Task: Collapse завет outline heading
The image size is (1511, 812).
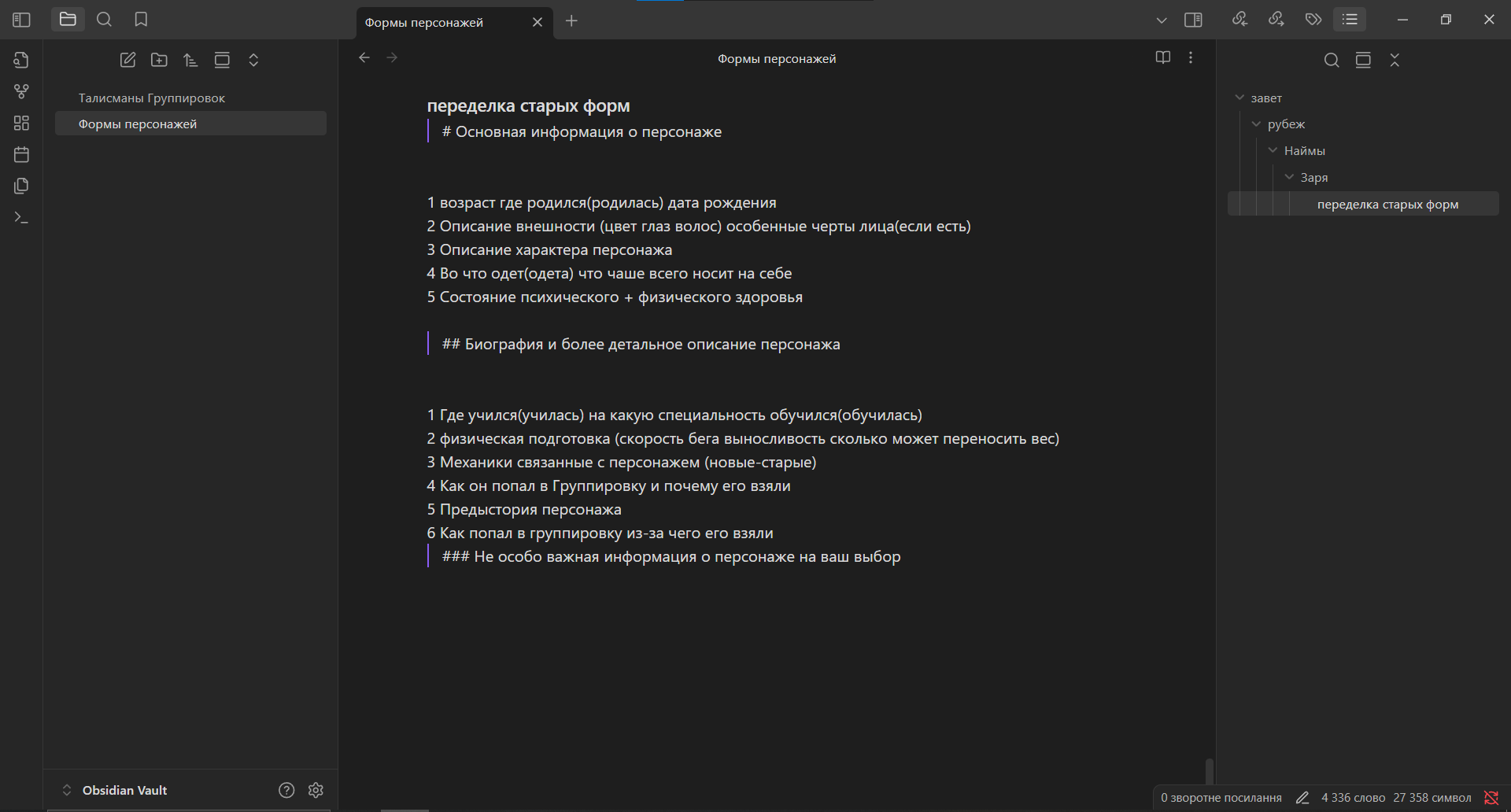Action: pos(1239,98)
